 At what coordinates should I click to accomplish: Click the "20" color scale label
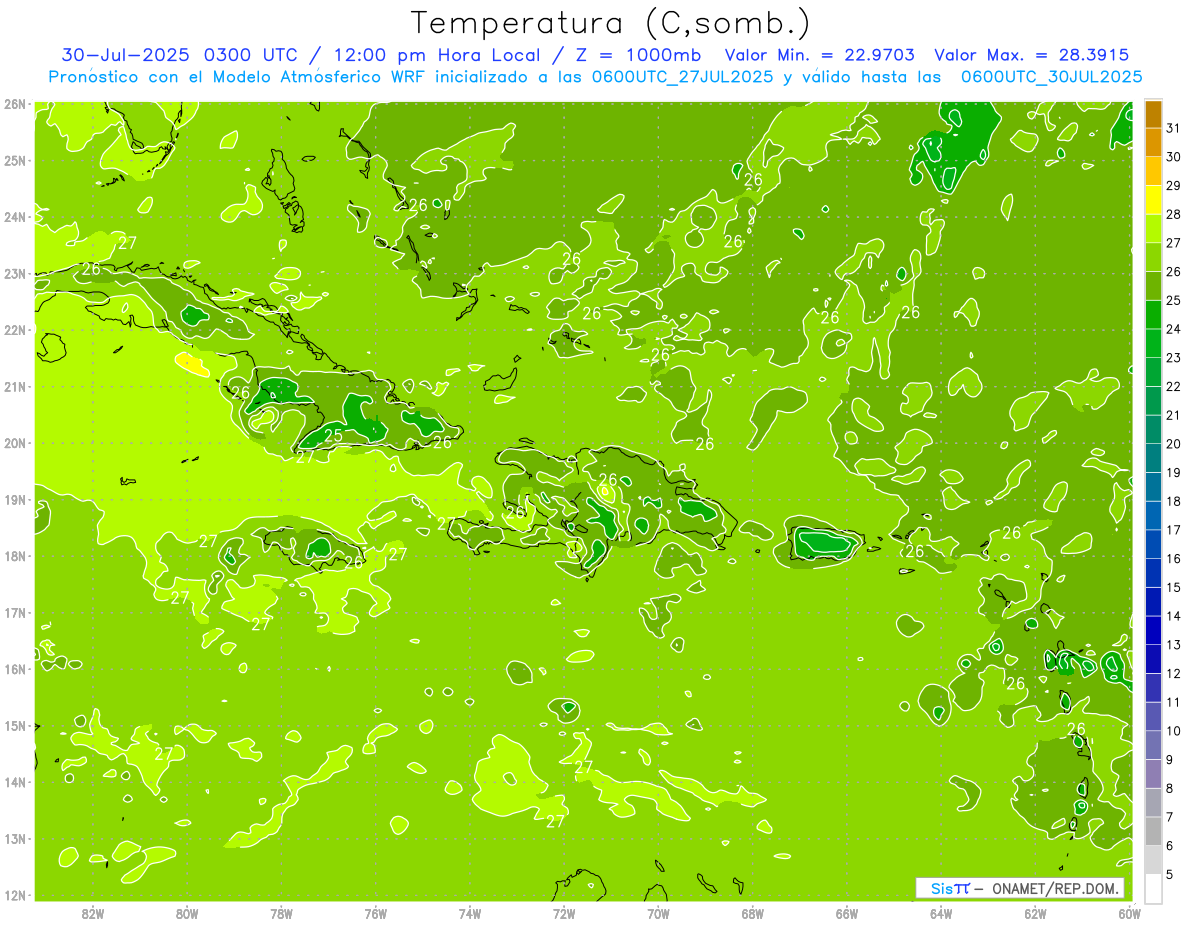tap(1174, 444)
